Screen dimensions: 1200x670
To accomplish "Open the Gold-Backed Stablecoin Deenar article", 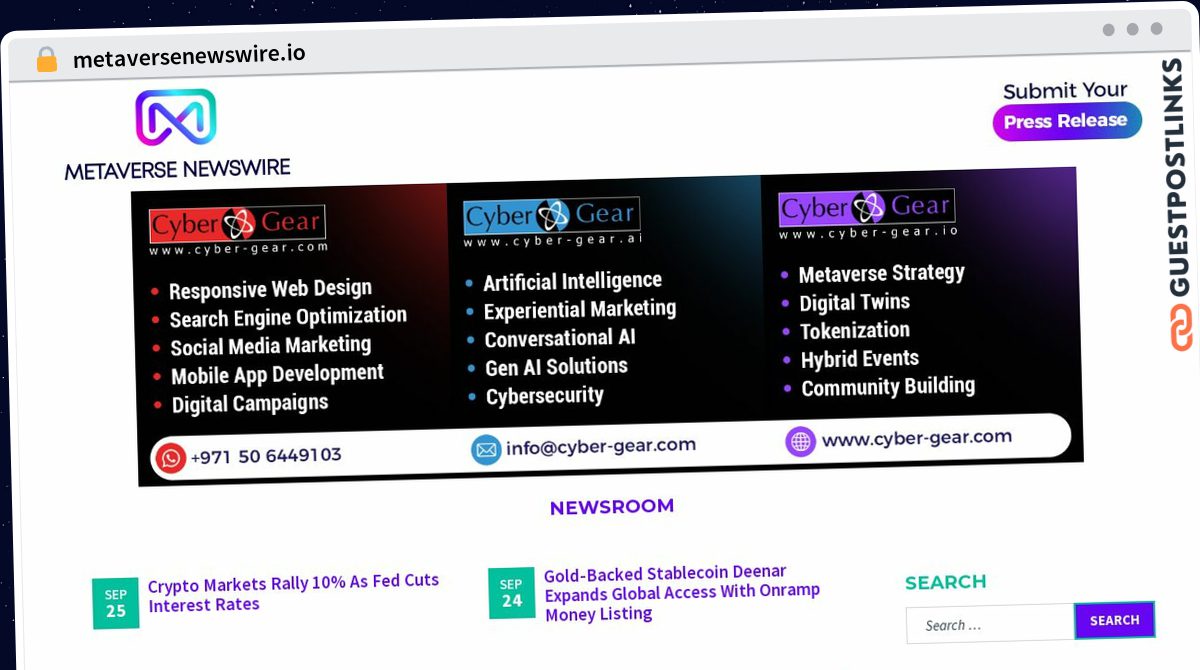I will click(682, 594).
